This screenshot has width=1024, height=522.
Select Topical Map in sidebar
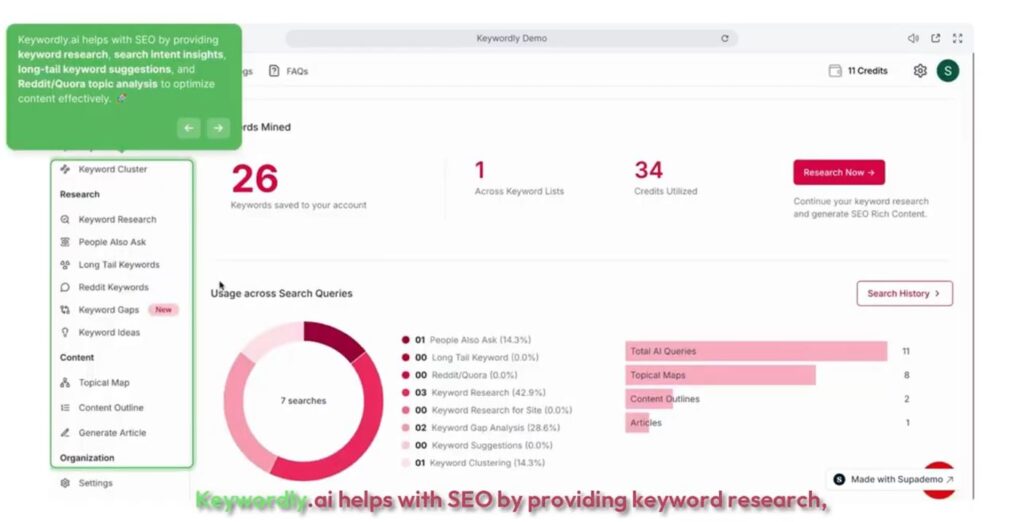pos(104,383)
